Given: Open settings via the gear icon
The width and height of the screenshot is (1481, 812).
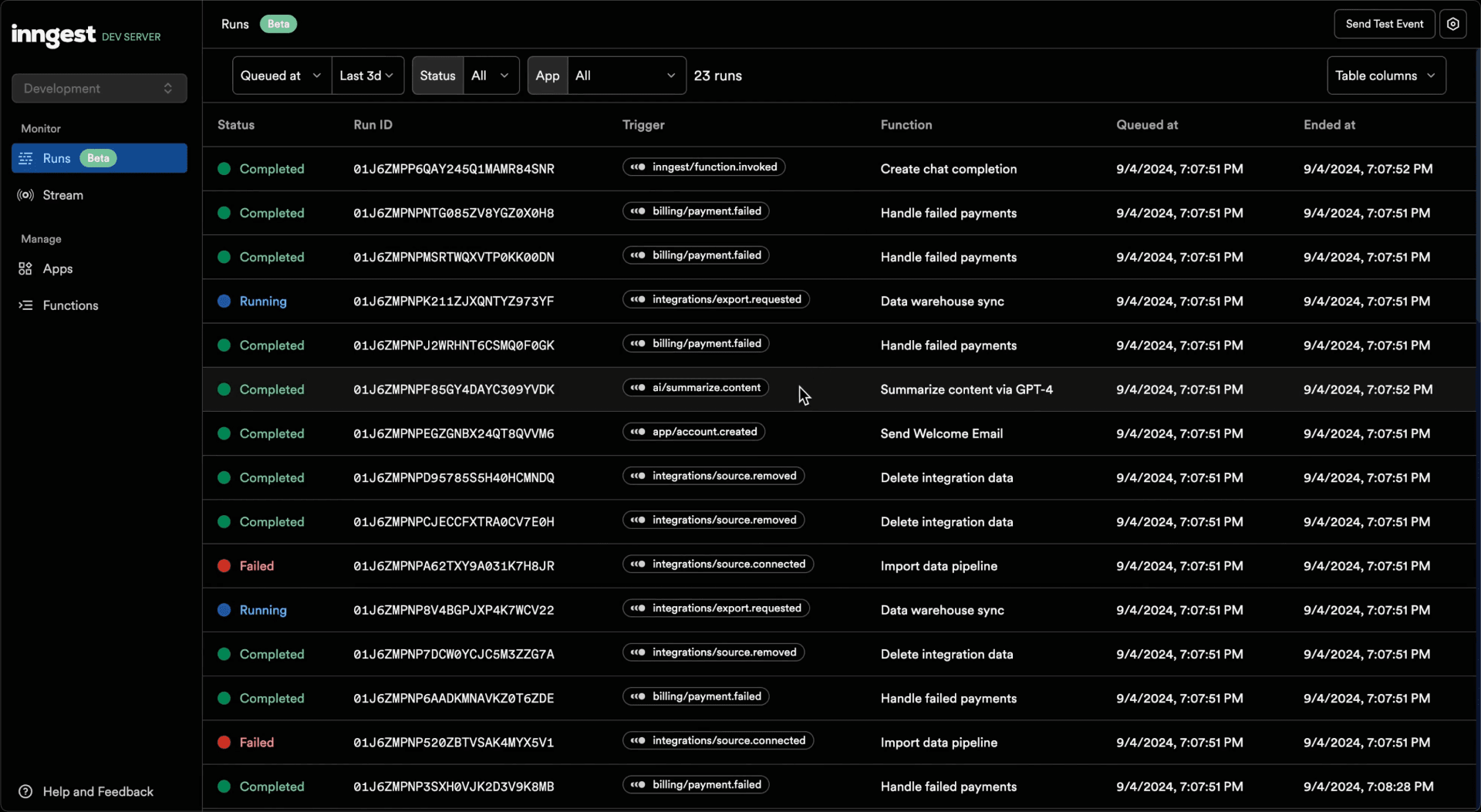Looking at the screenshot, I should (x=1453, y=24).
